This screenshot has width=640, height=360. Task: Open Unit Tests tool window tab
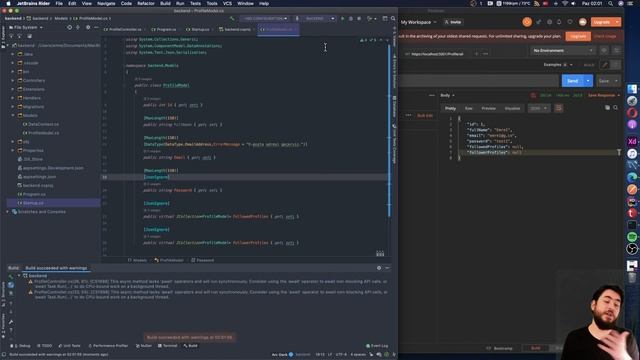coord(69,346)
